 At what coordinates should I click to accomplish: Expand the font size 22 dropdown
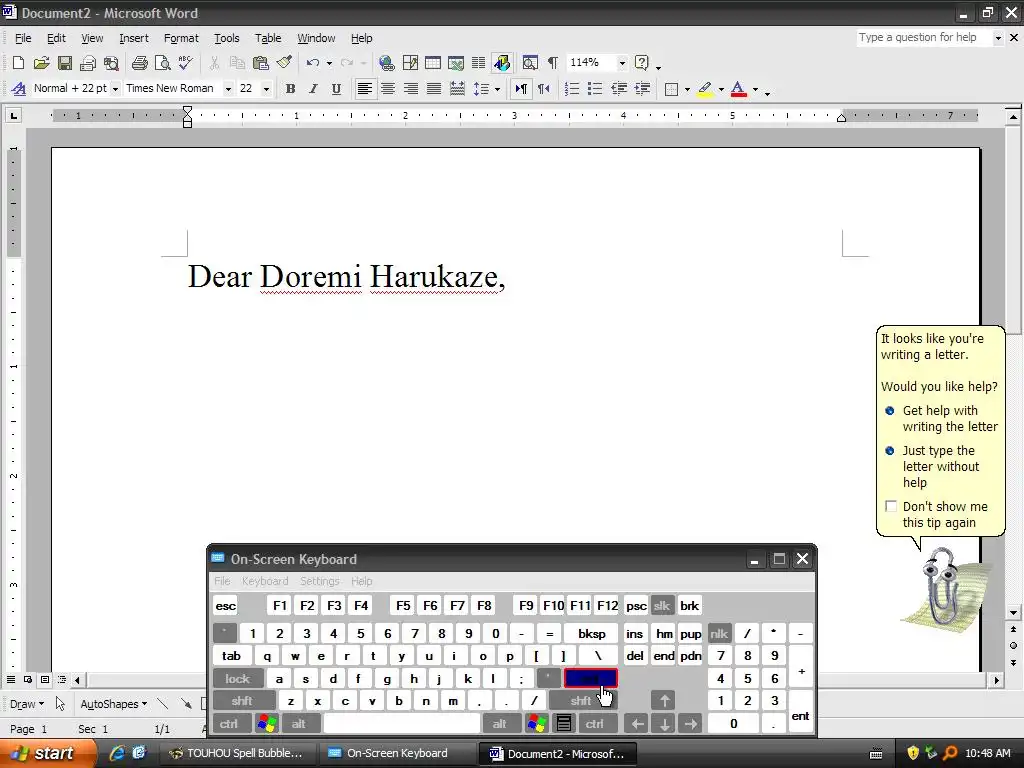coord(266,89)
